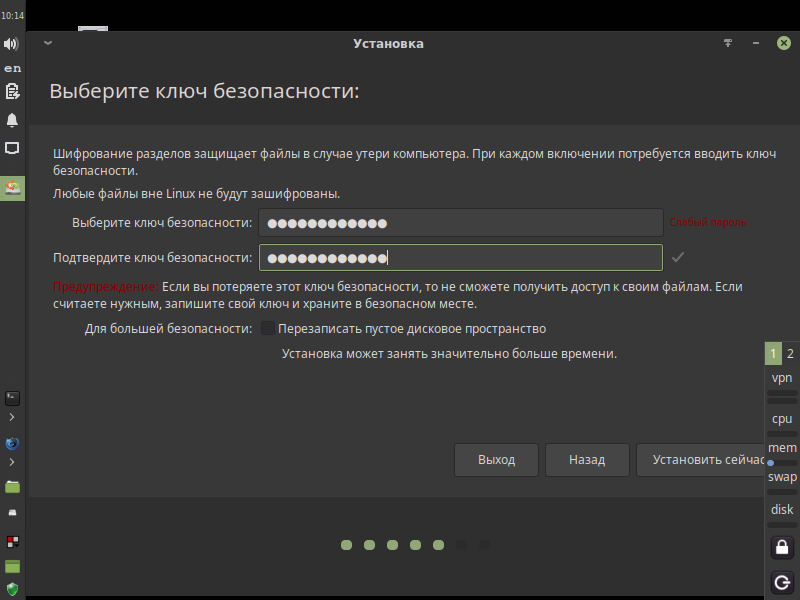Click the lock screen padlock icon
This screenshot has width=800, height=600.
pos(782,547)
